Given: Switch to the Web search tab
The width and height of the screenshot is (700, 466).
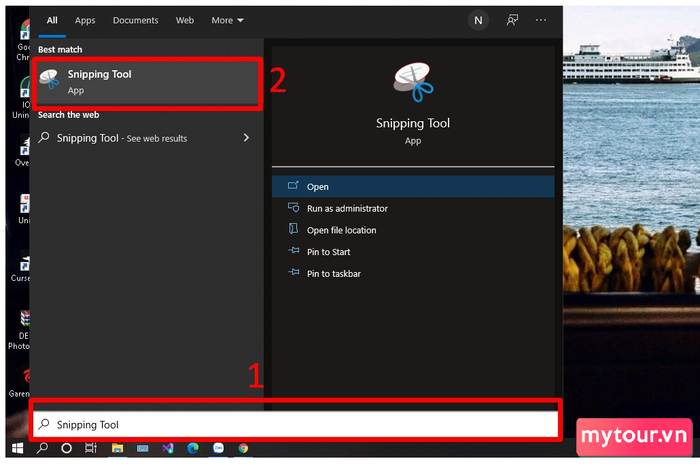Looking at the screenshot, I should pyautogui.click(x=184, y=21).
